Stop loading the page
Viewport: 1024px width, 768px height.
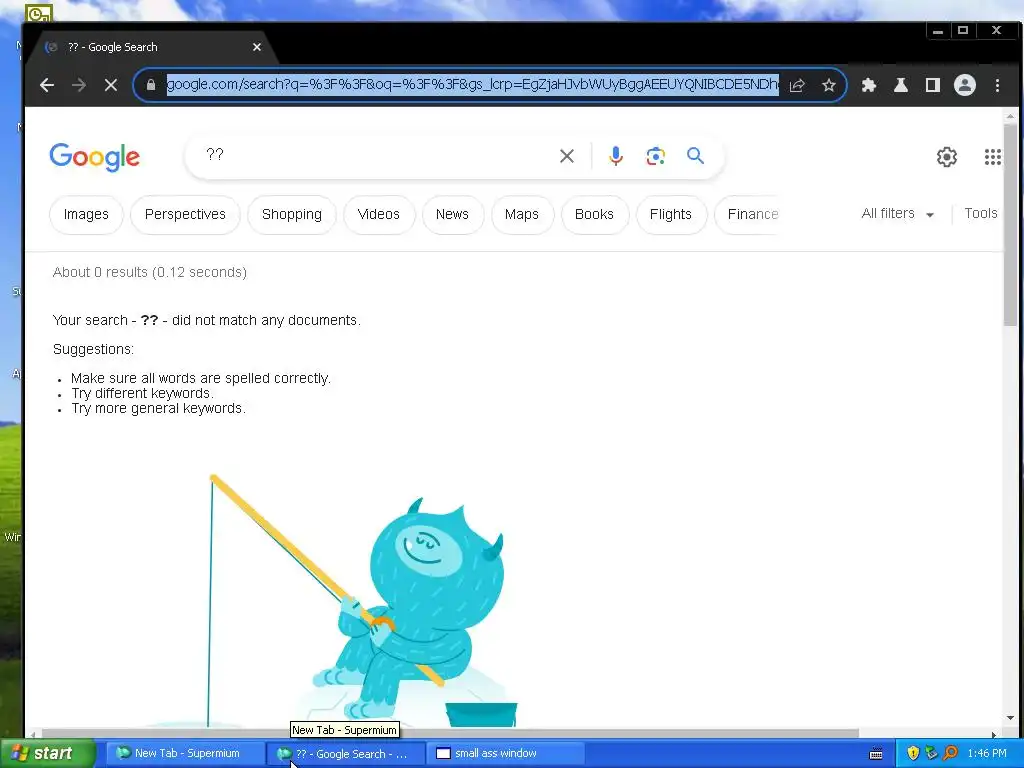(x=110, y=85)
